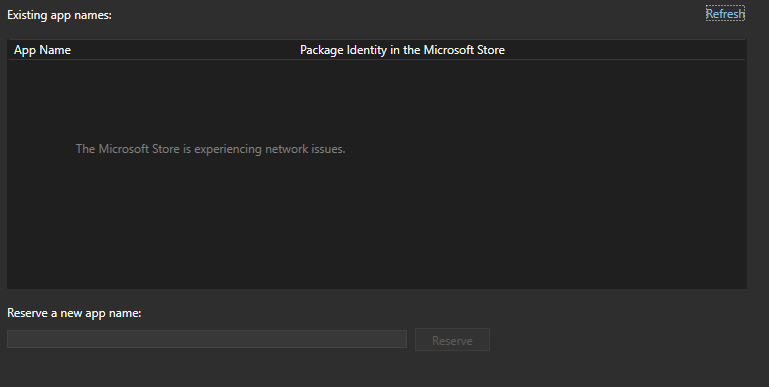The height and width of the screenshot is (387, 769).
Task: Click the network issues message text
Action: coord(210,149)
